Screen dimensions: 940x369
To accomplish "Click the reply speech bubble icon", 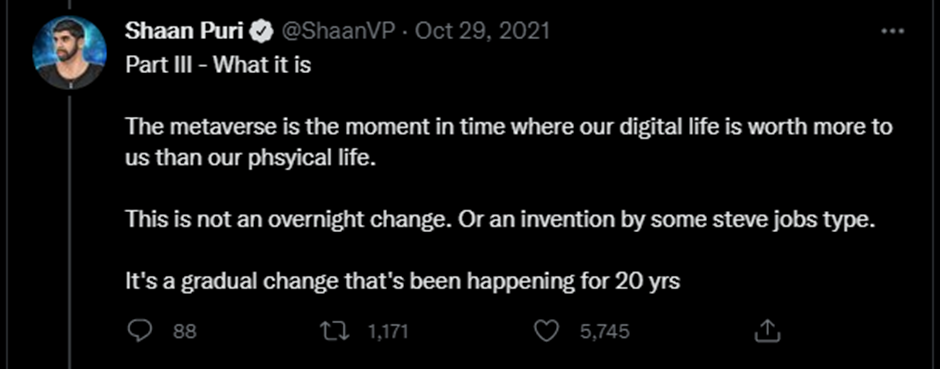I will click(x=139, y=331).
